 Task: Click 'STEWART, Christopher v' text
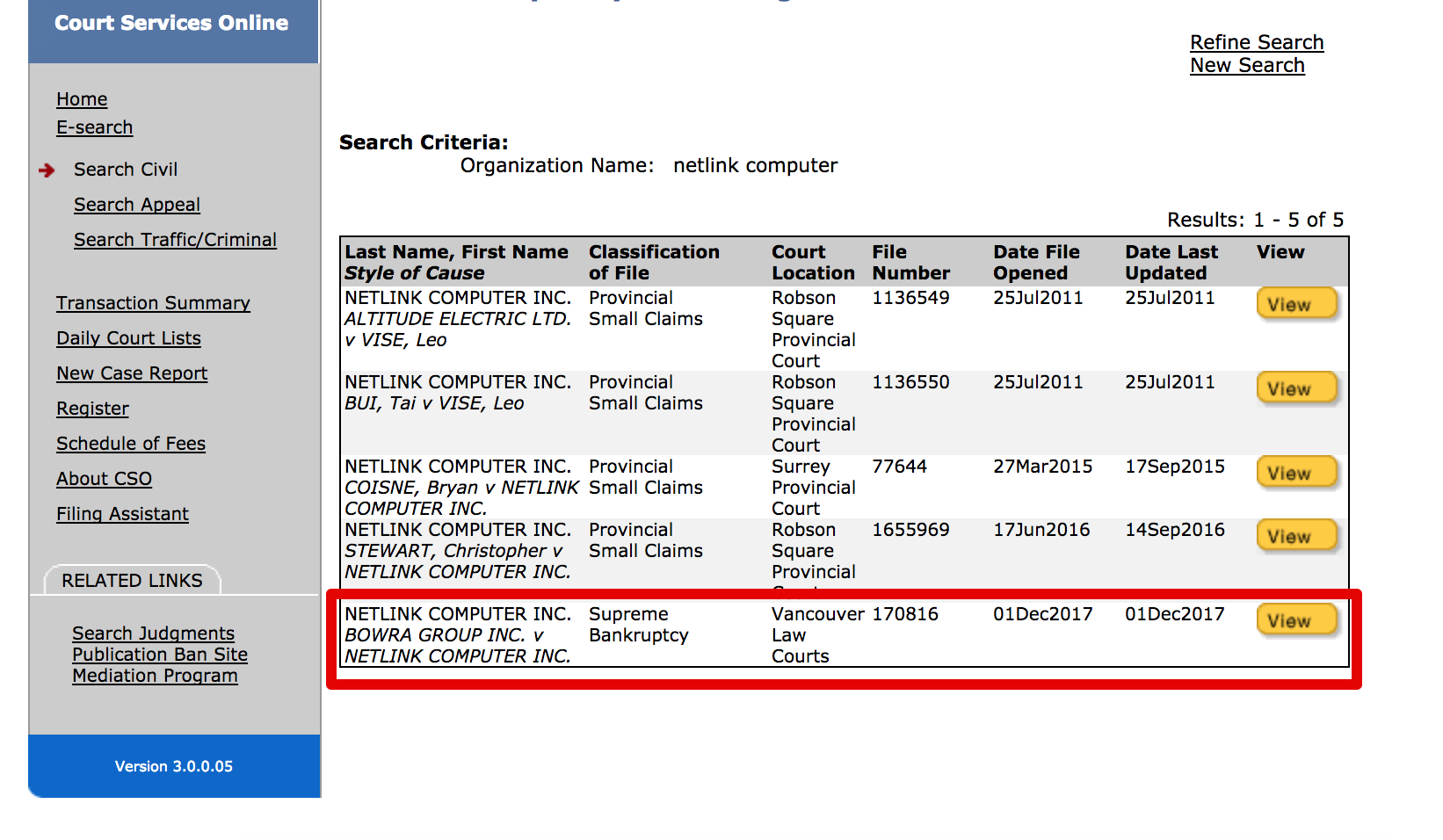[453, 551]
